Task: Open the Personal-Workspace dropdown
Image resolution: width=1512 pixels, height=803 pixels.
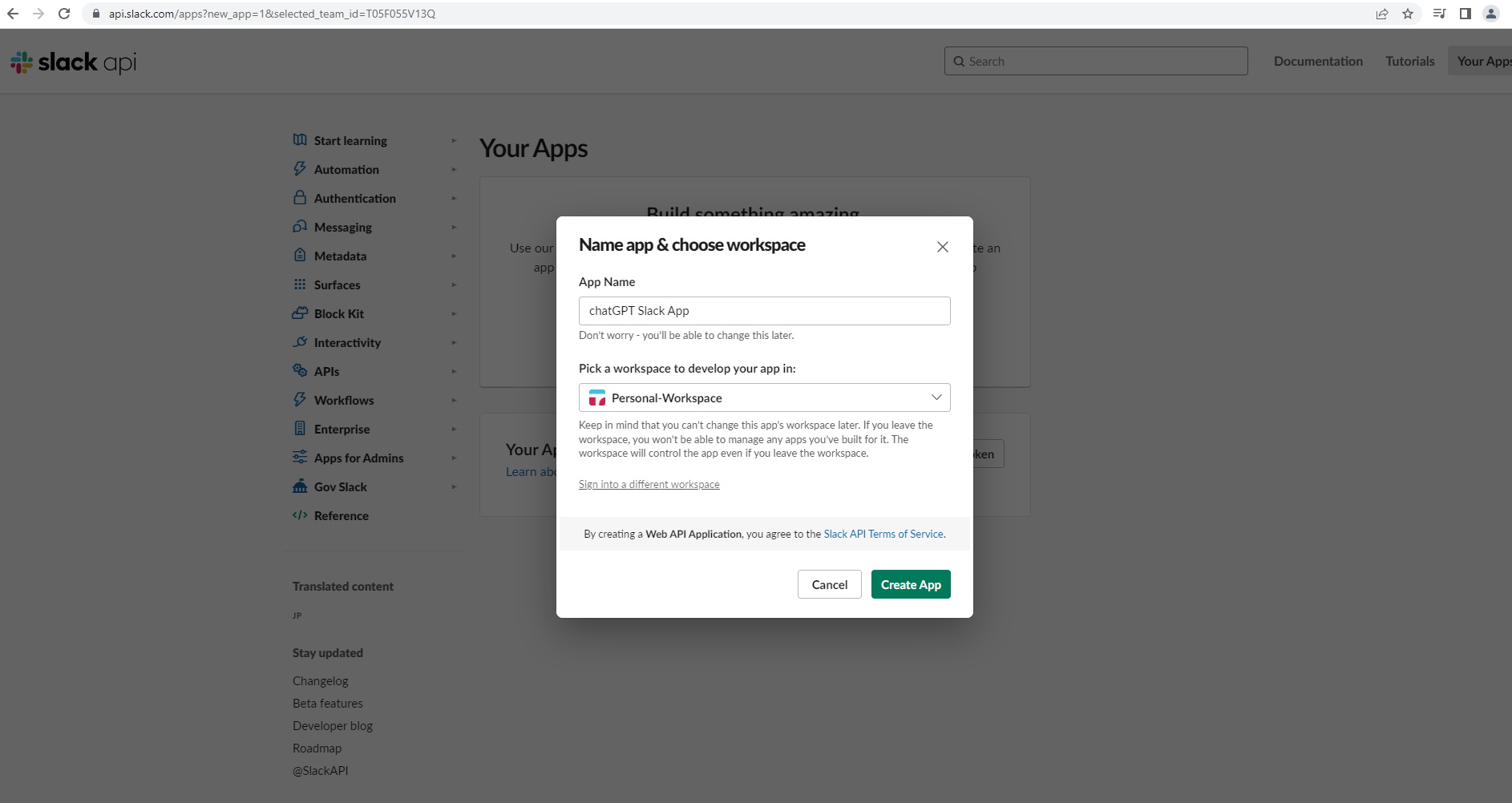Action: (764, 397)
